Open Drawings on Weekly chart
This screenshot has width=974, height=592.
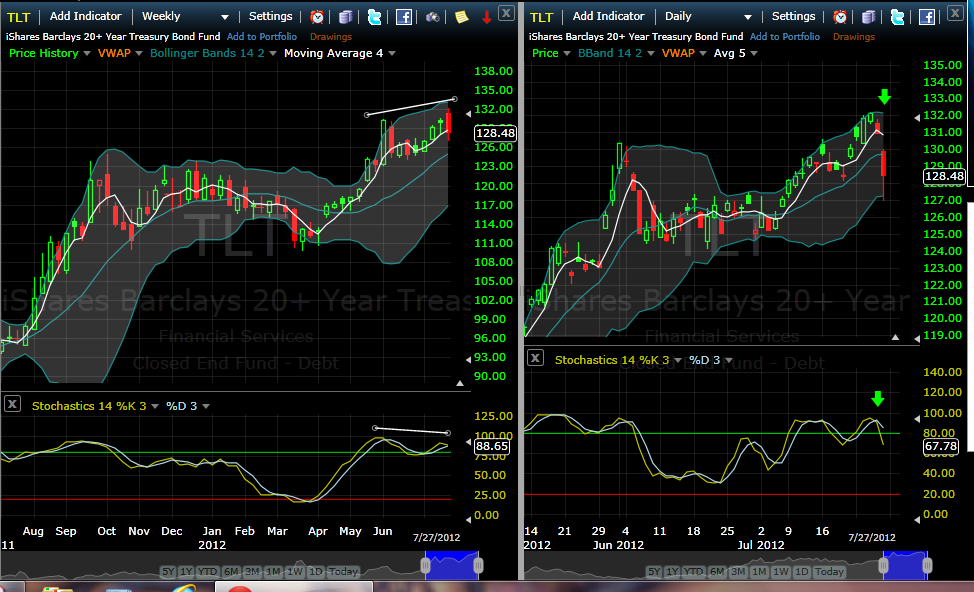(x=330, y=37)
